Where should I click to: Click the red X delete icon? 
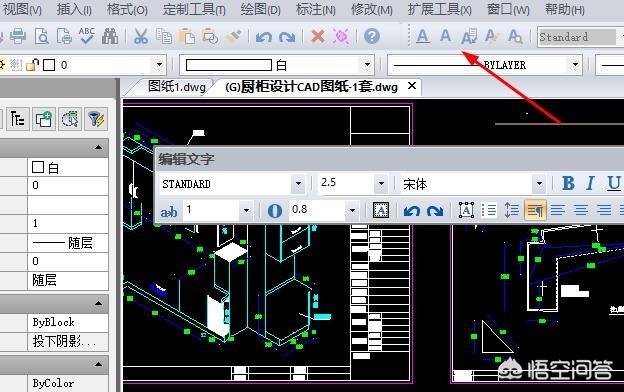pos(318,37)
